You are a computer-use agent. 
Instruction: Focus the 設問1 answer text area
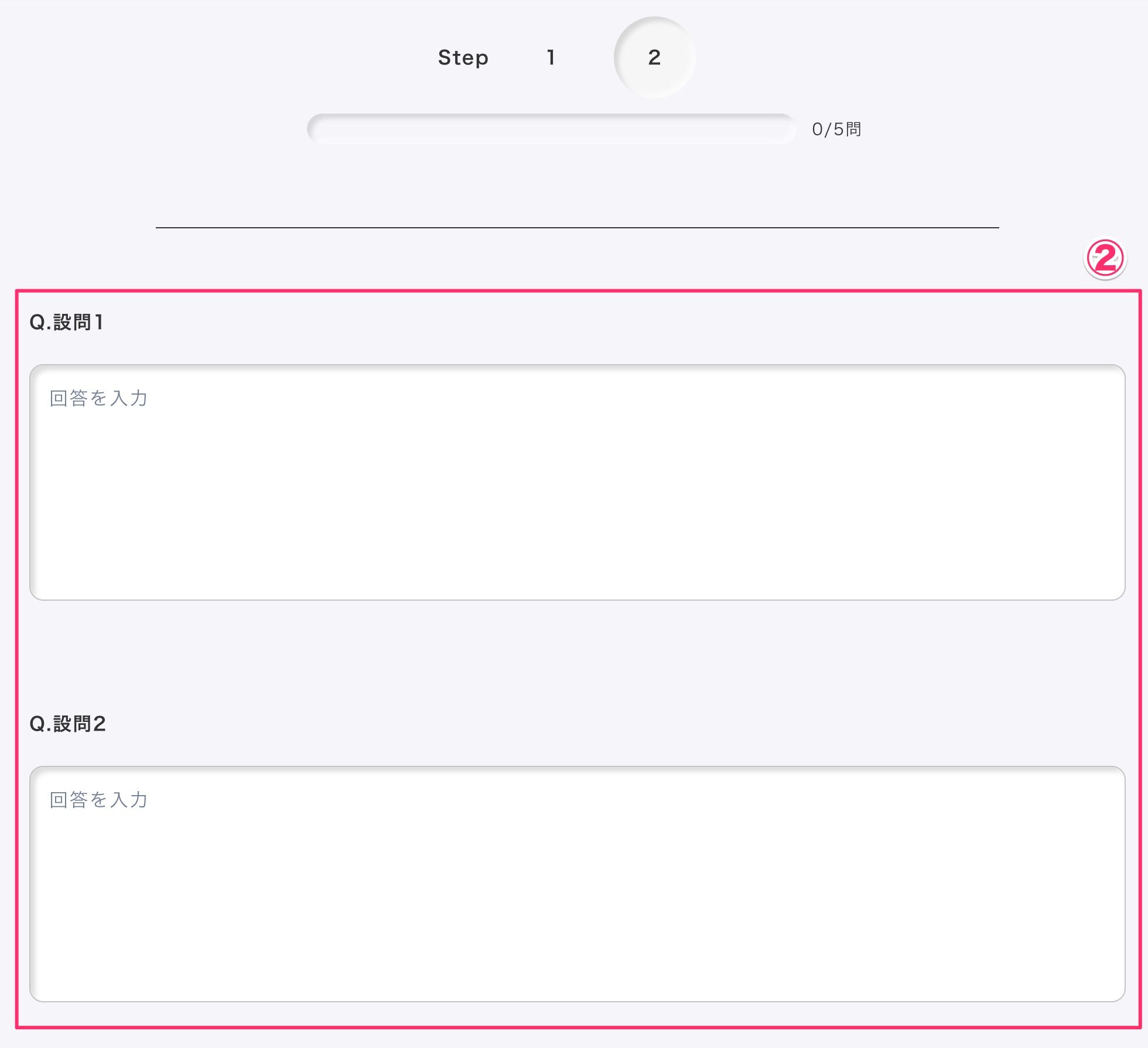click(577, 482)
